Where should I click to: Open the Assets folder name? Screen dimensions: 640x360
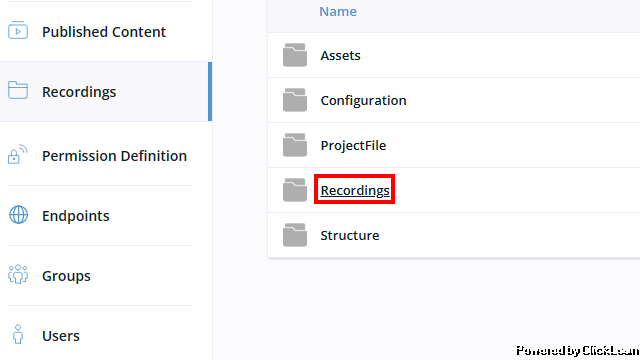coord(340,56)
